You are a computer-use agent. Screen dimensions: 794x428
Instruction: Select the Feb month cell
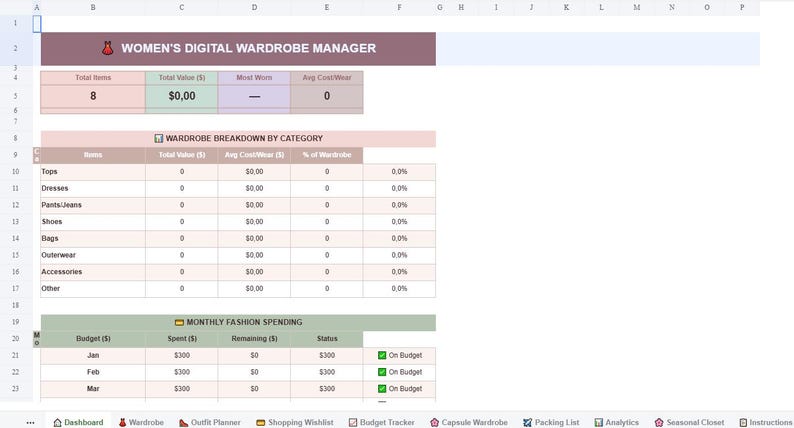pyautogui.click(x=93, y=372)
